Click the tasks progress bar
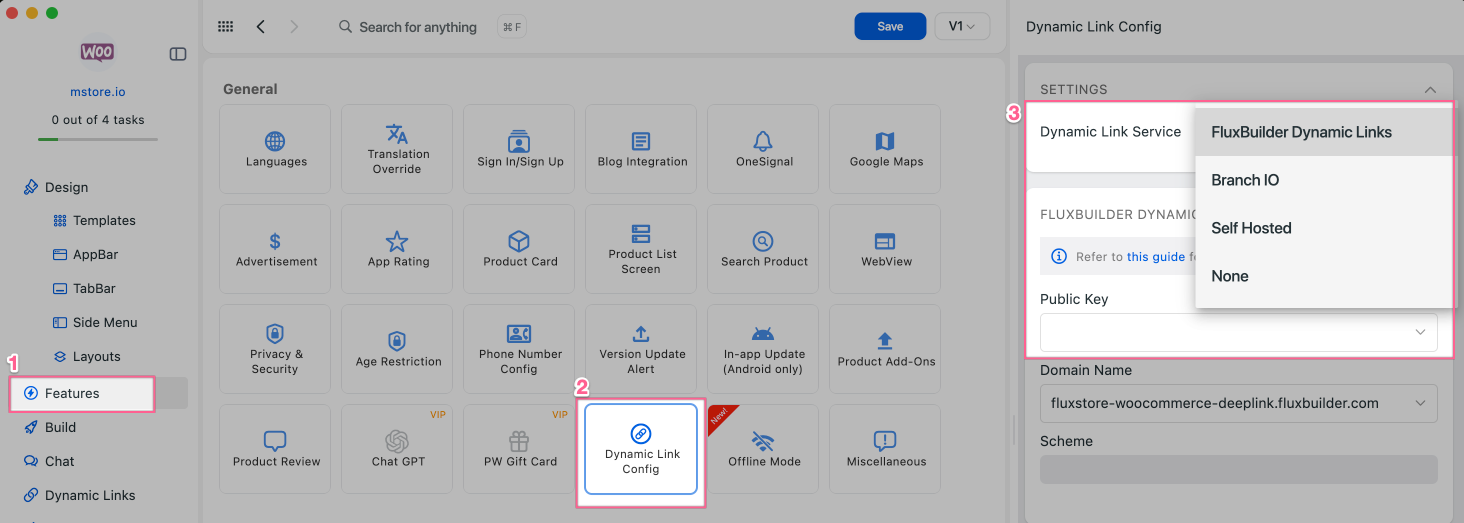The height and width of the screenshot is (523, 1464). click(98, 139)
